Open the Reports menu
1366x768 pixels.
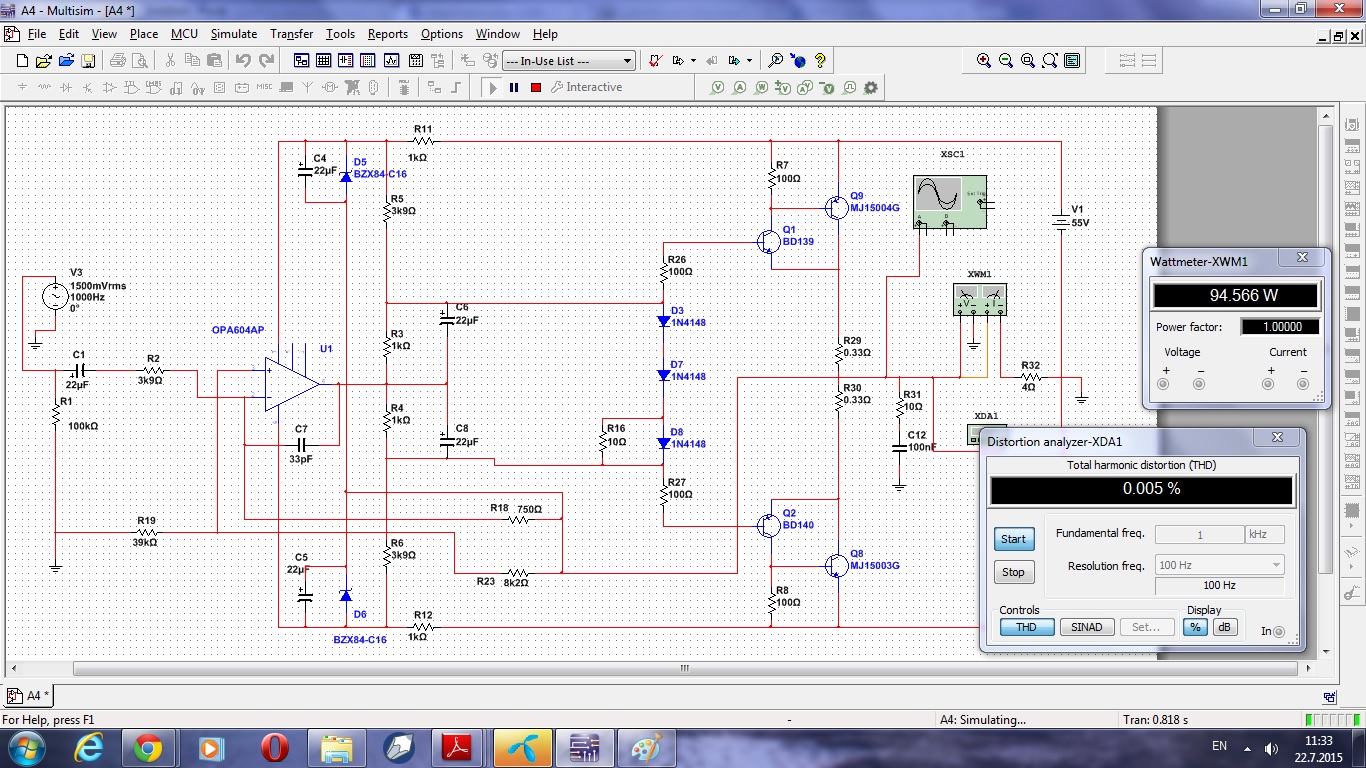[x=388, y=34]
